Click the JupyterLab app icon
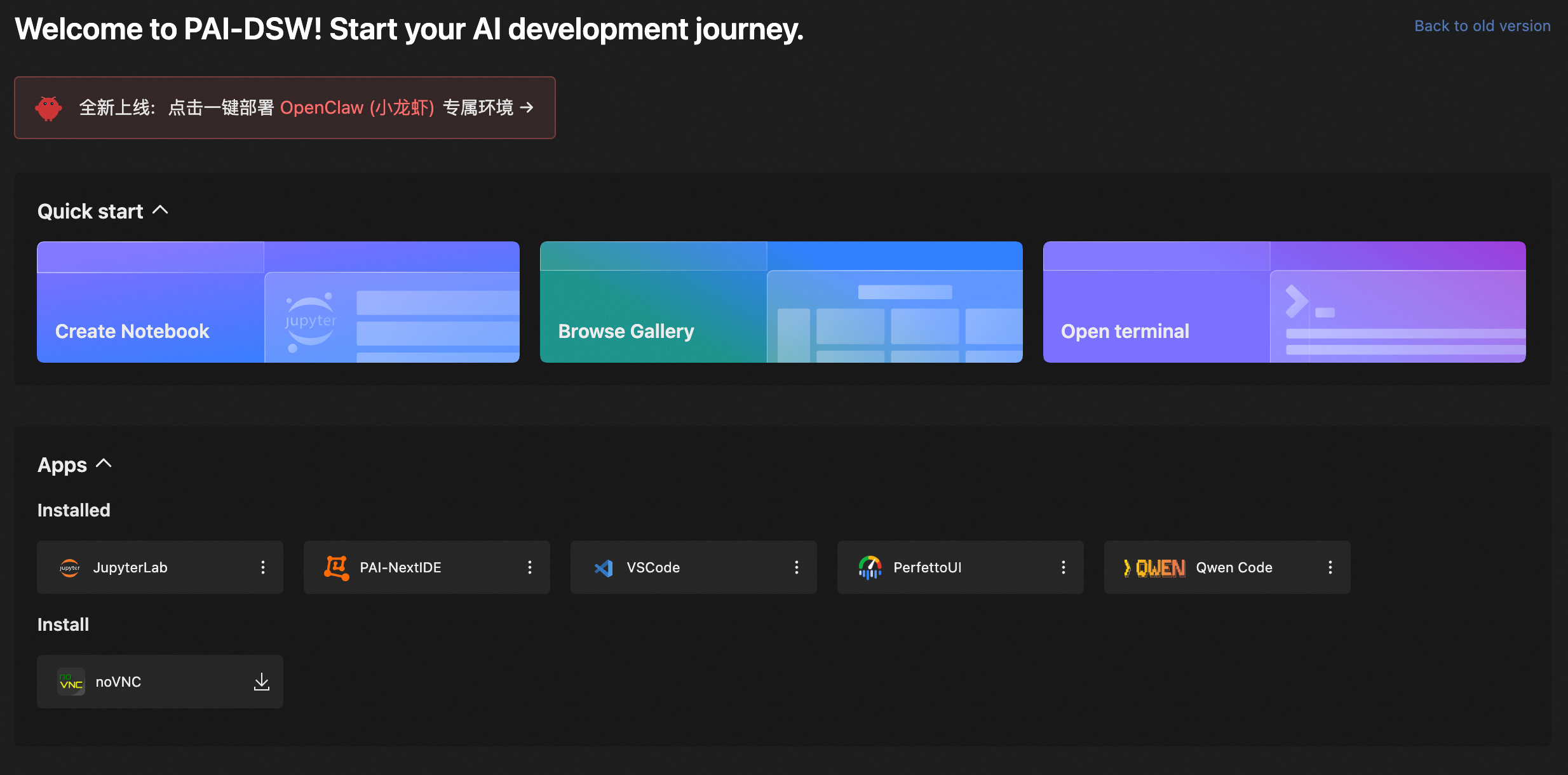1568x775 pixels. 70,567
